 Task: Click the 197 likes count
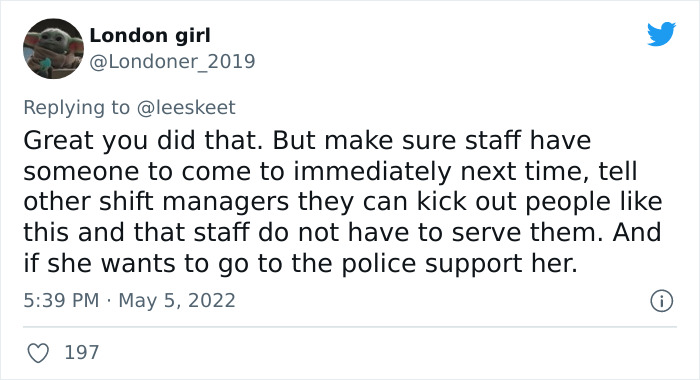[x=82, y=353]
